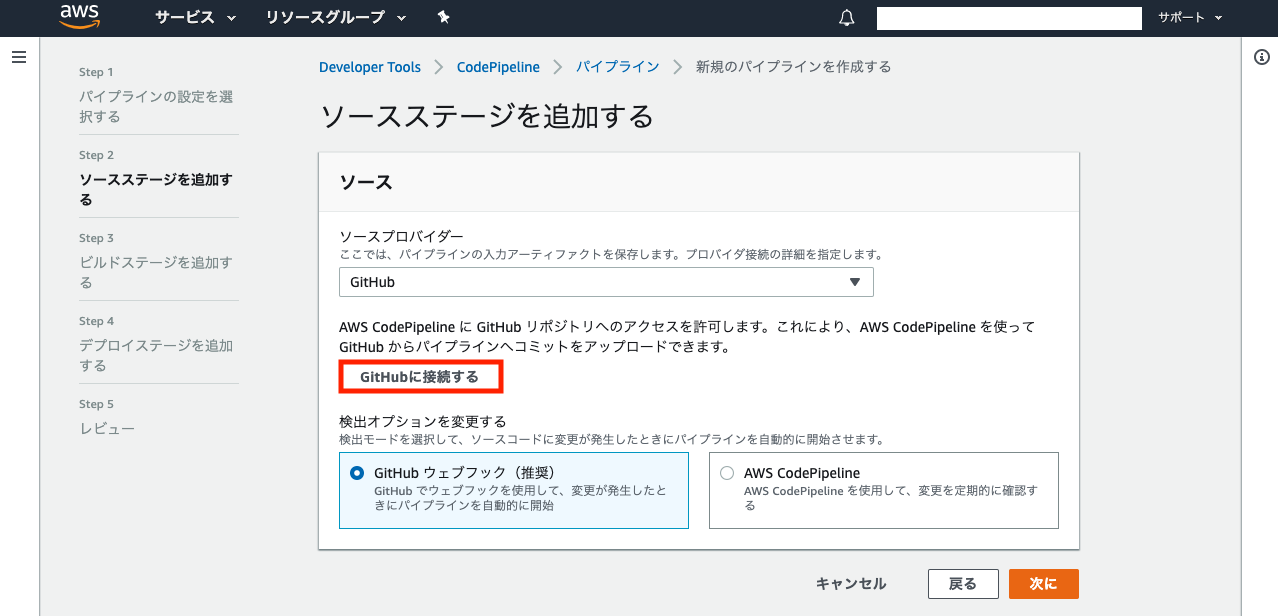The image size is (1278, 616).
Task: Select the AWS CodePipeline detection option
Action: tap(728, 472)
